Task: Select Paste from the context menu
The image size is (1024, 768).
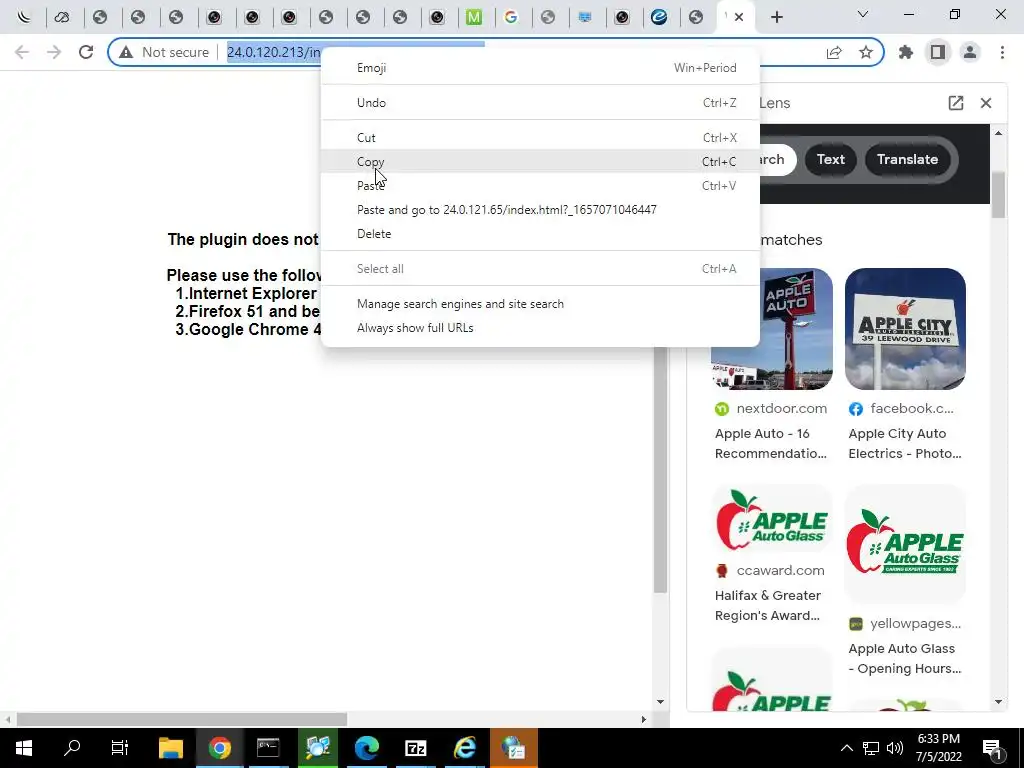Action: tap(541, 185)
